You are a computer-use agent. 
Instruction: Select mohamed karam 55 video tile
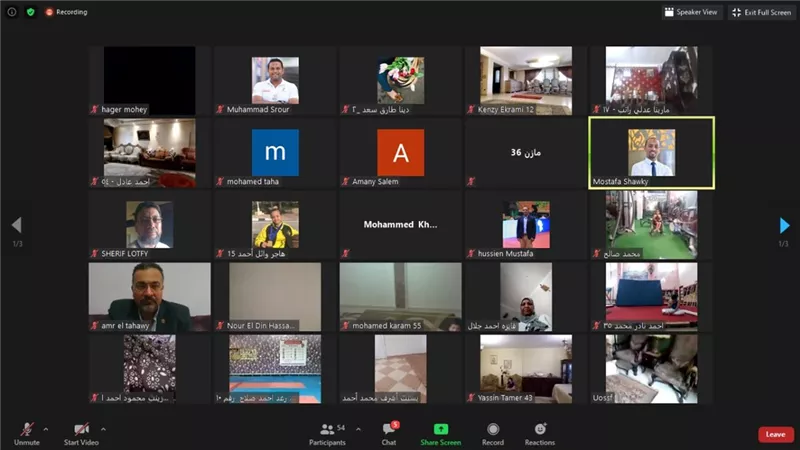coord(401,297)
